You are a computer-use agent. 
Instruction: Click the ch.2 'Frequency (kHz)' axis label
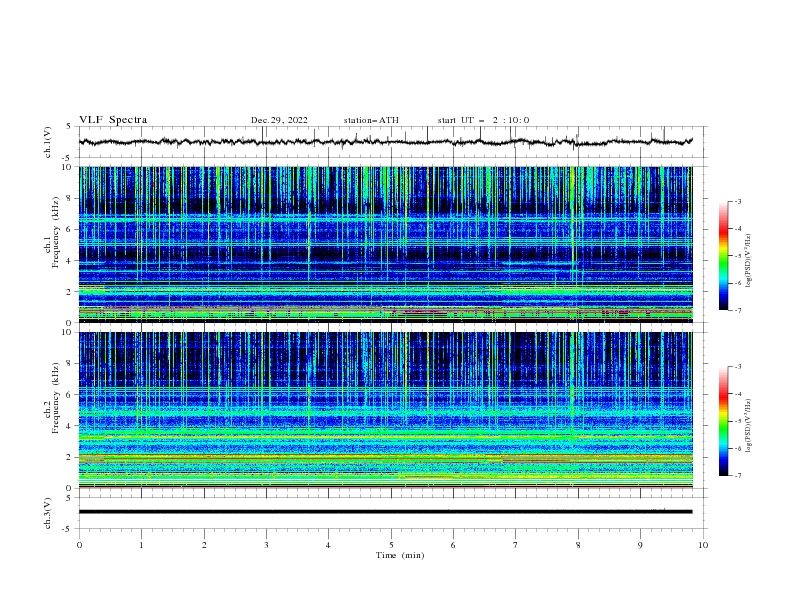(56, 398)
